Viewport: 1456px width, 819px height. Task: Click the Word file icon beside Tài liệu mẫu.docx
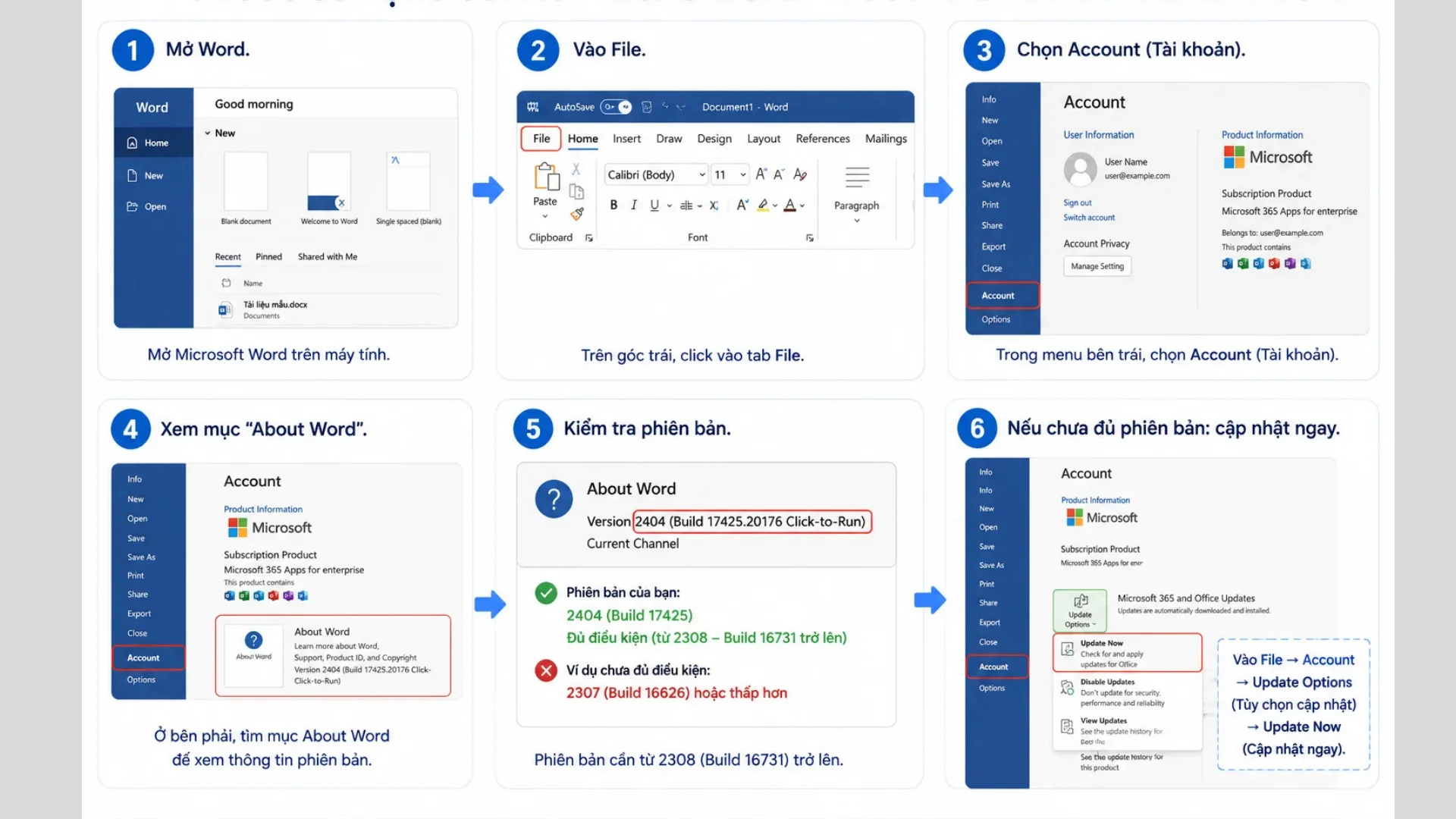tap(225, 309)
